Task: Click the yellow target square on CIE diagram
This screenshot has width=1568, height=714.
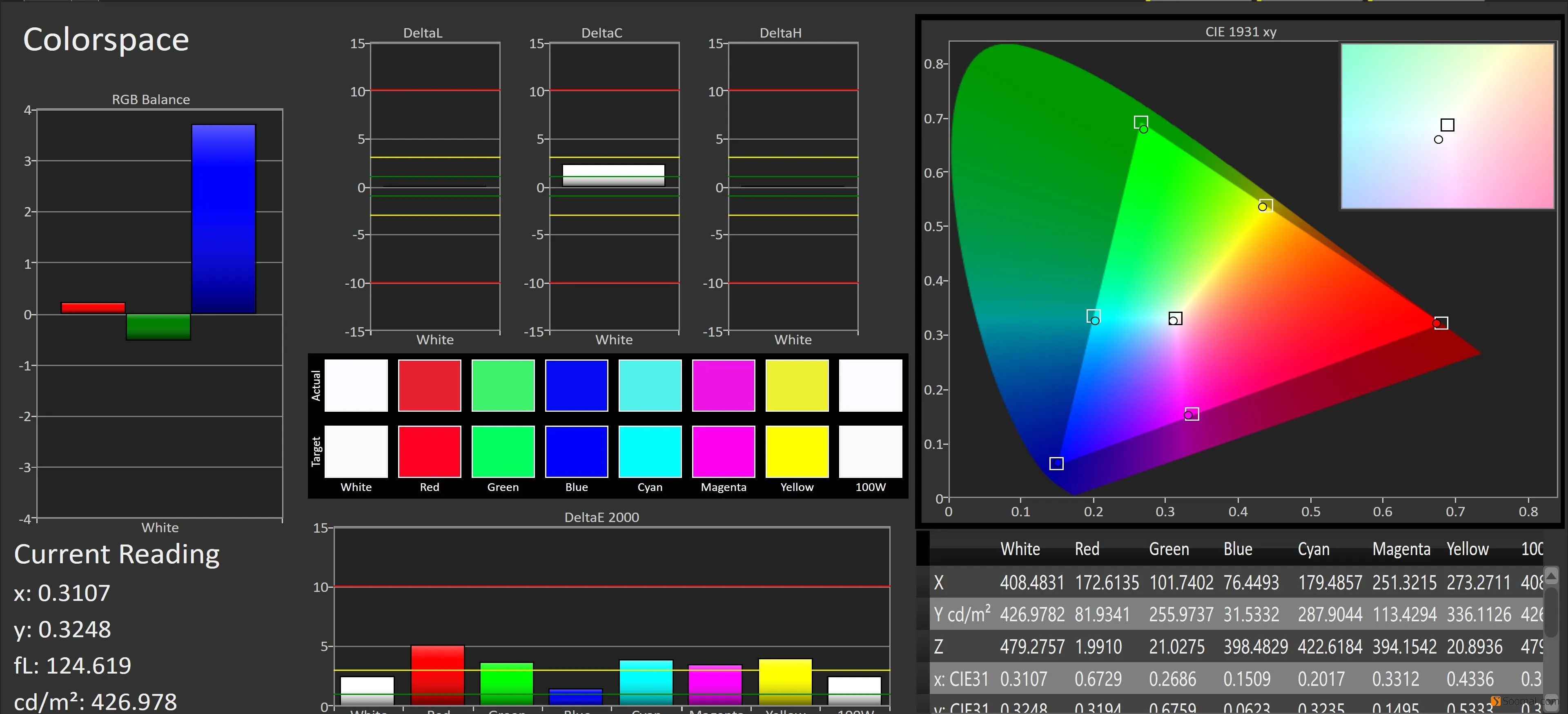Action: click(x=1265, y=205)
